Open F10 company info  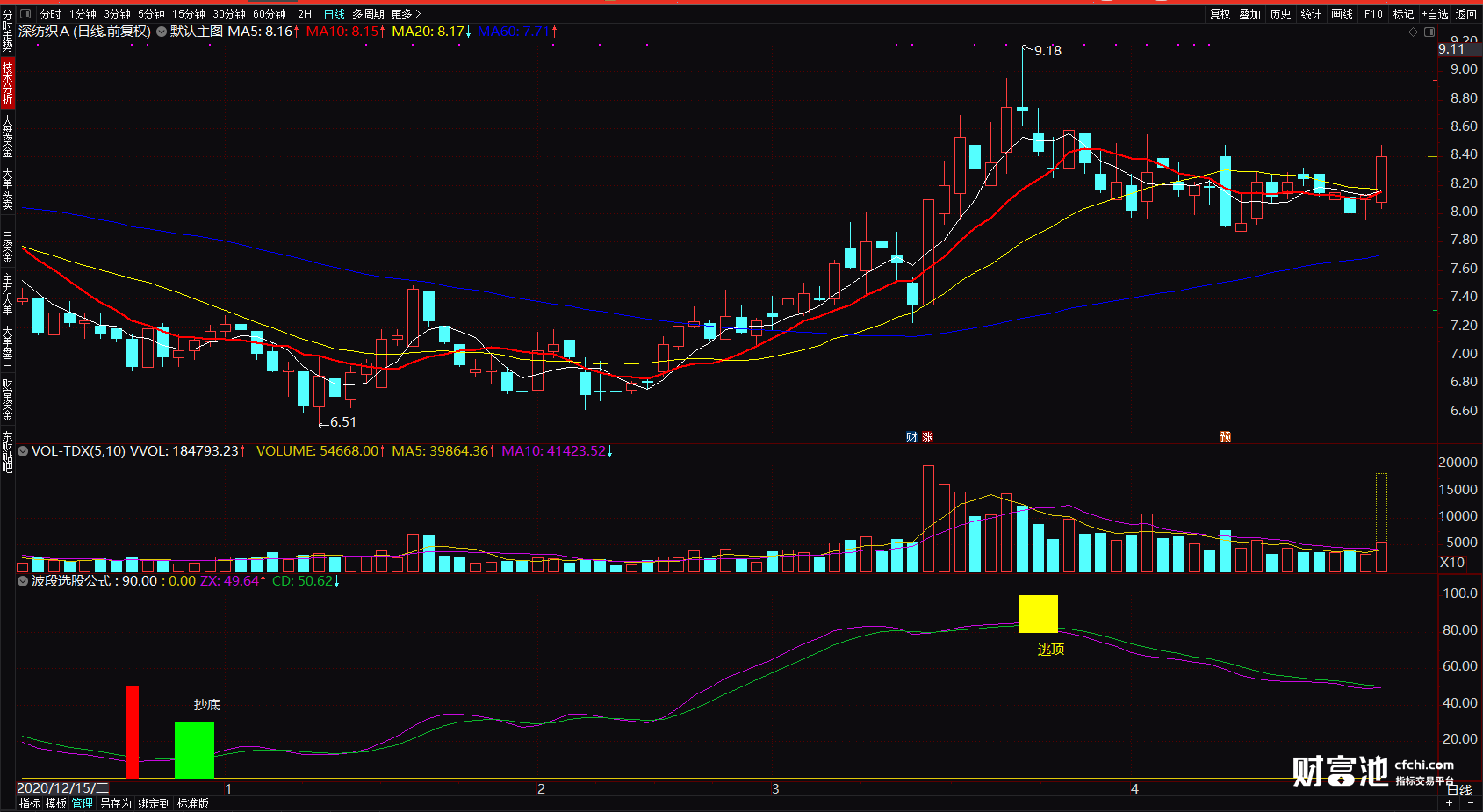pyautogui.click(x=1373, y=14)
